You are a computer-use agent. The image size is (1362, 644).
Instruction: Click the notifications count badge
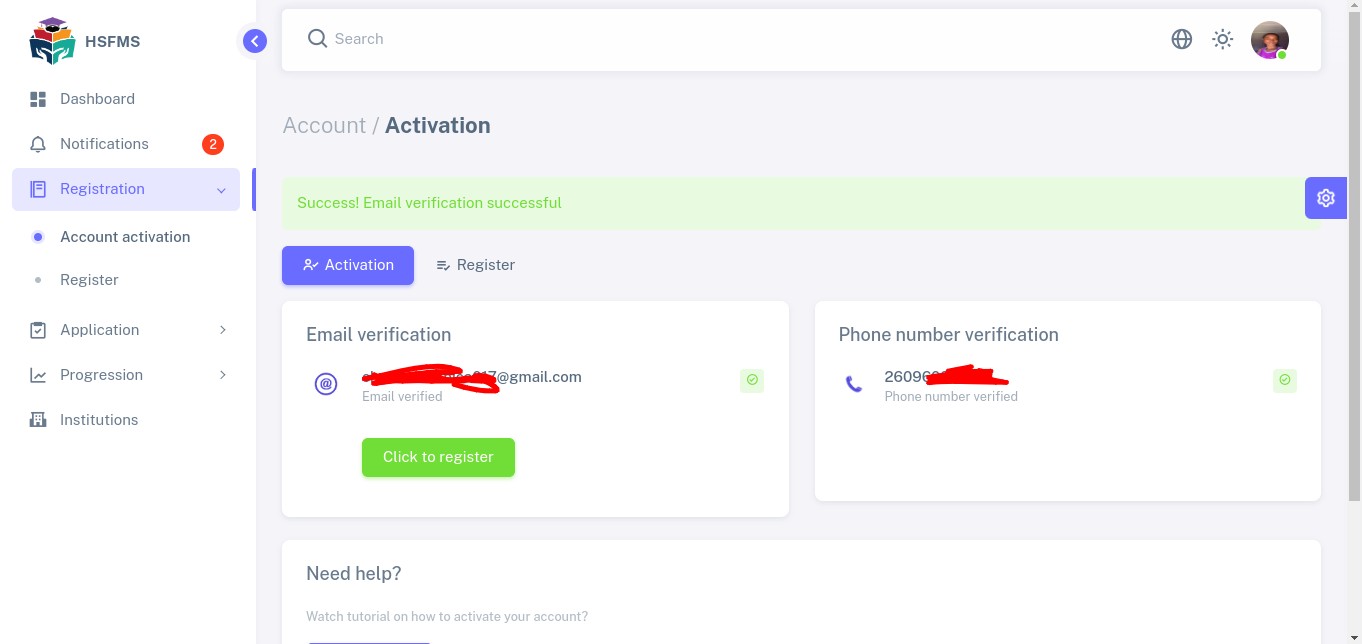pos(212,144)
